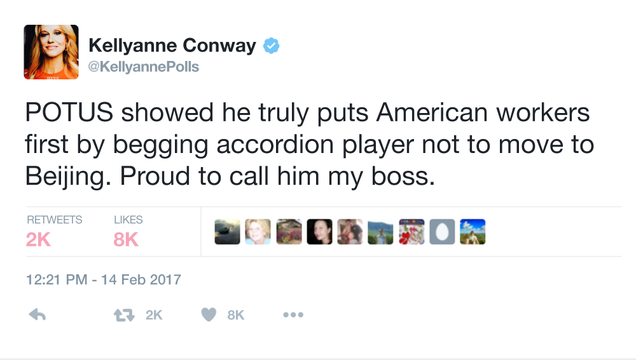Click the reply arrow icon
Image resolution: width=636 pixels, height=360 pixels.
pyautogui.click(x=37, y=315)
